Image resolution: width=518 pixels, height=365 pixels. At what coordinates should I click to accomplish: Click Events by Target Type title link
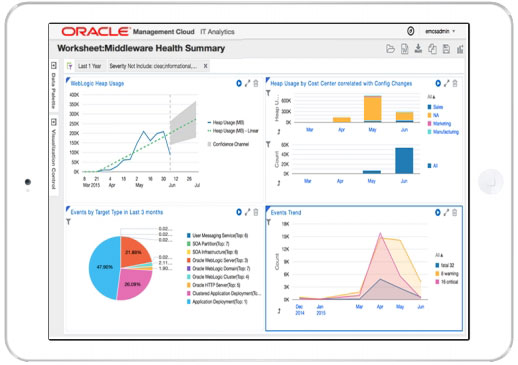coord(117,212)
